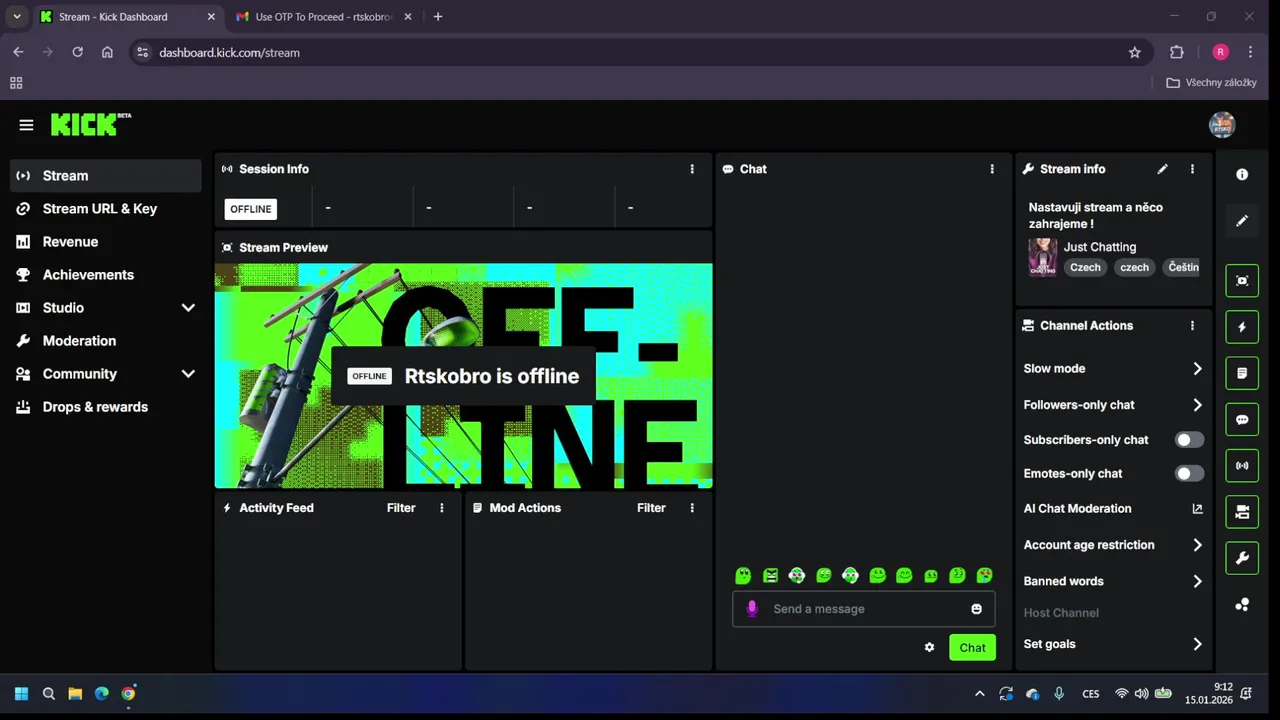Viewport: 1280px width, 720px height.
Task: Open Activity Feed three-dot menu
Action: click(x=442, y=508)
